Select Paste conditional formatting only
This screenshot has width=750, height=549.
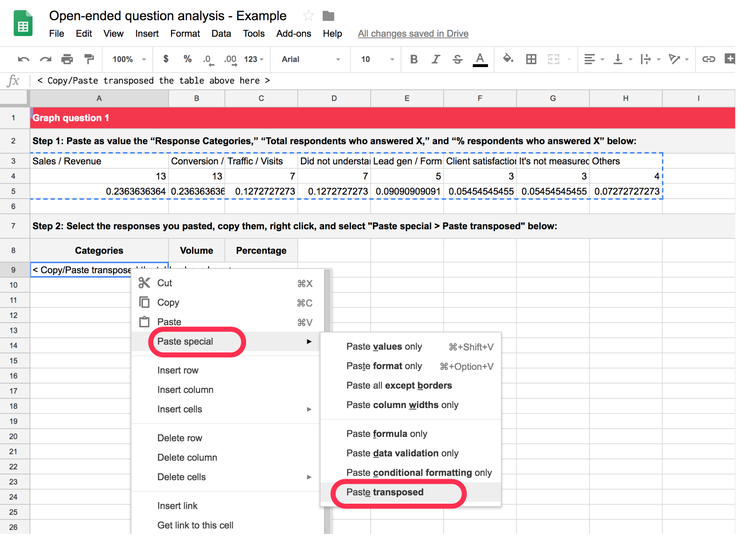(x=411, y=472)
